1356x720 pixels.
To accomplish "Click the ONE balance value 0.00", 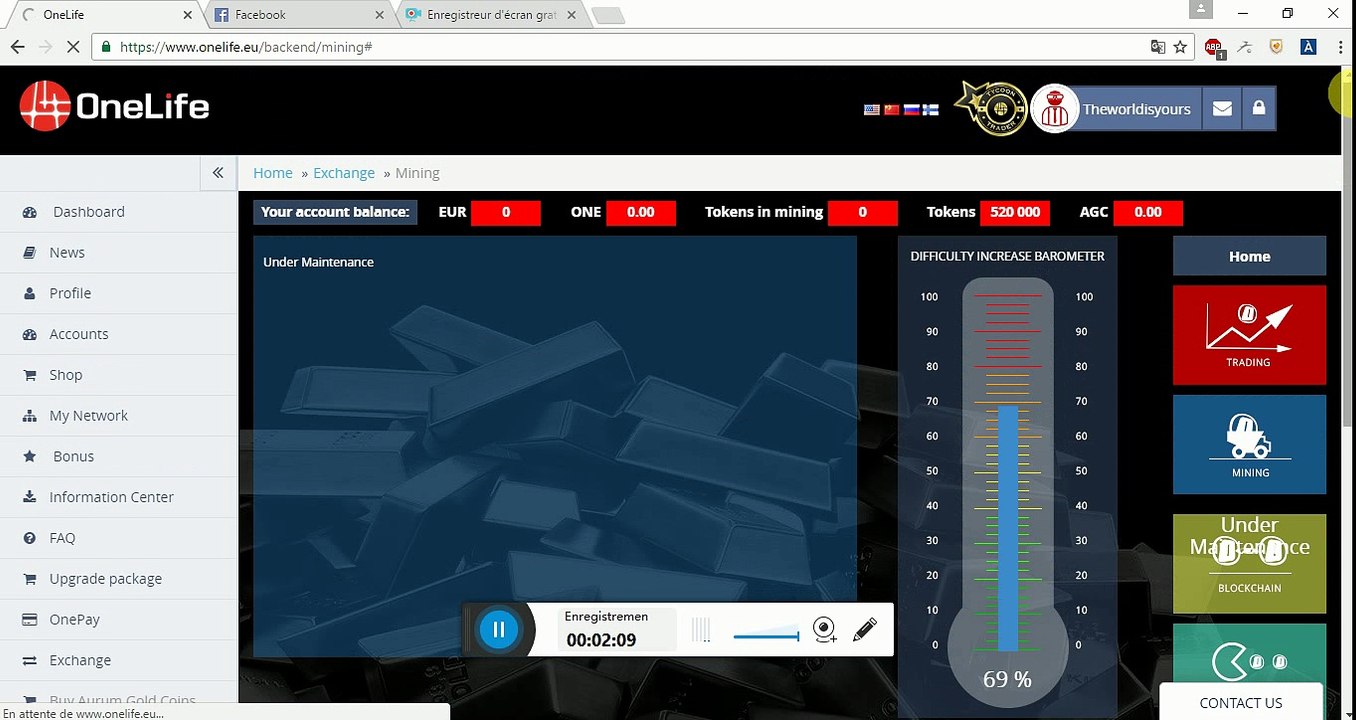I will tap(641, 212).
